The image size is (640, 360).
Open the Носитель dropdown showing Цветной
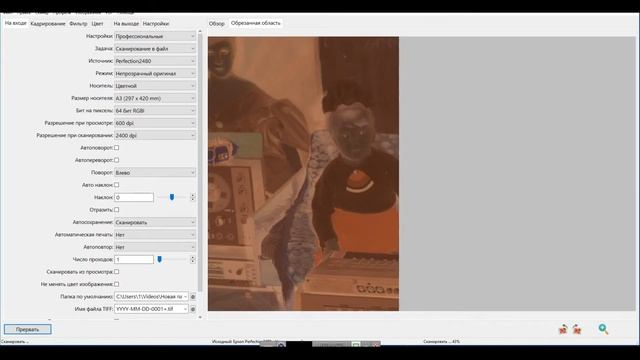tap(155, 86)
